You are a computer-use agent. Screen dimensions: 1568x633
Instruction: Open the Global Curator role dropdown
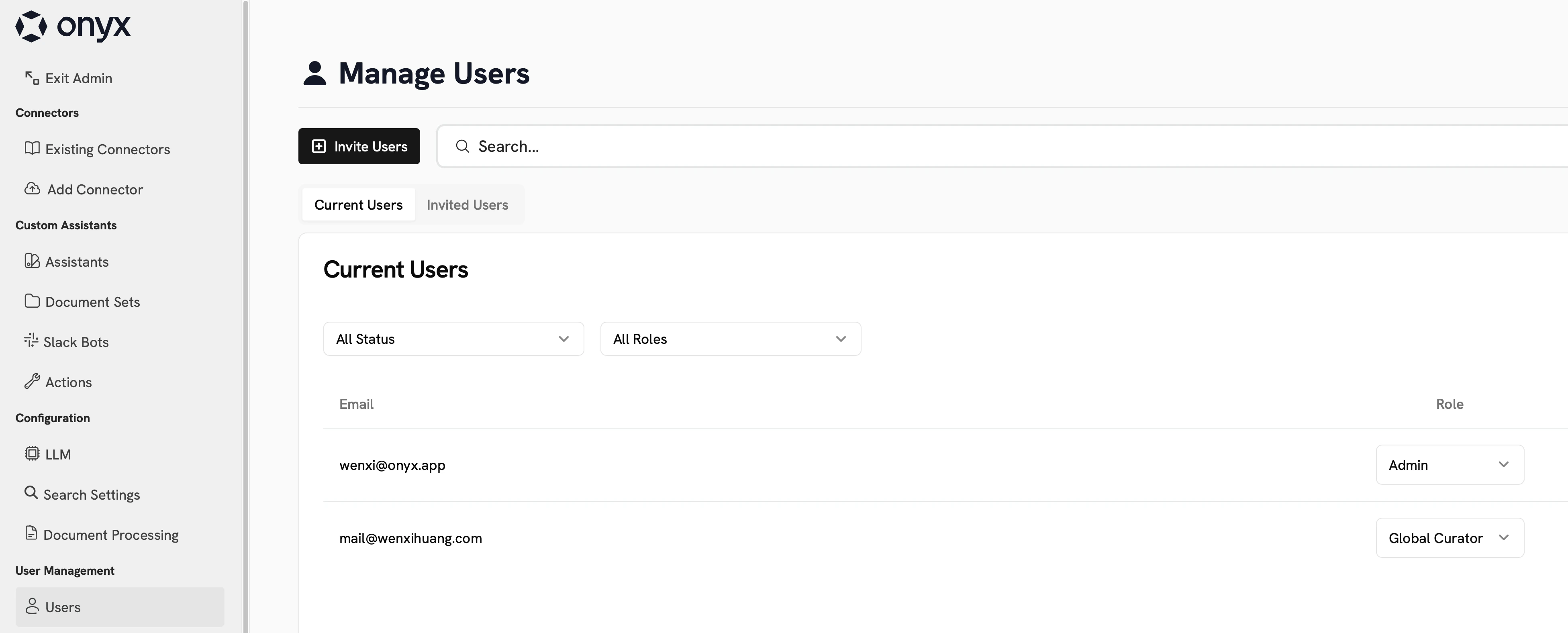[x=1449, y=537]
